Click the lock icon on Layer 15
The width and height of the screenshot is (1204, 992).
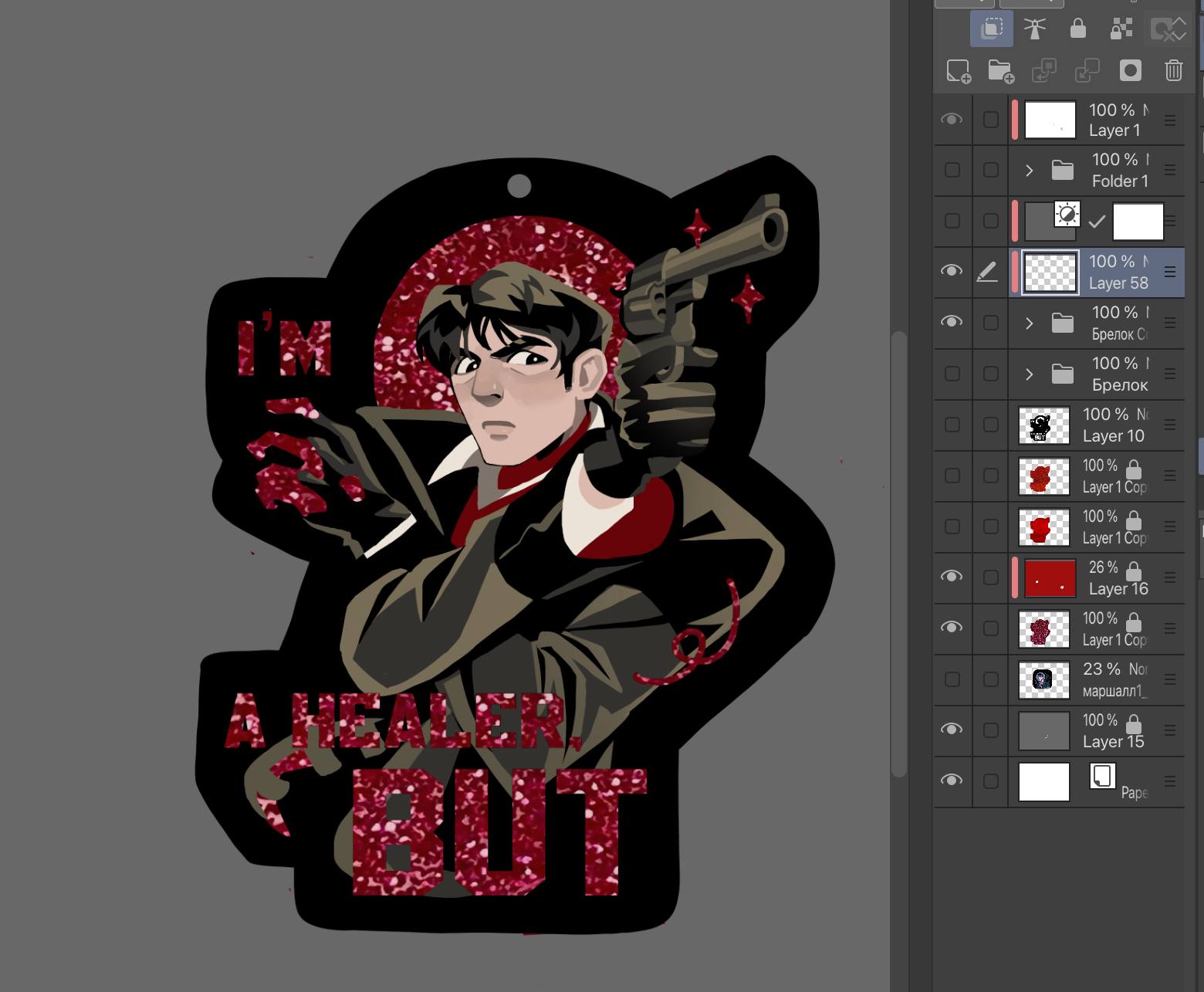(x=1134, y=724)
